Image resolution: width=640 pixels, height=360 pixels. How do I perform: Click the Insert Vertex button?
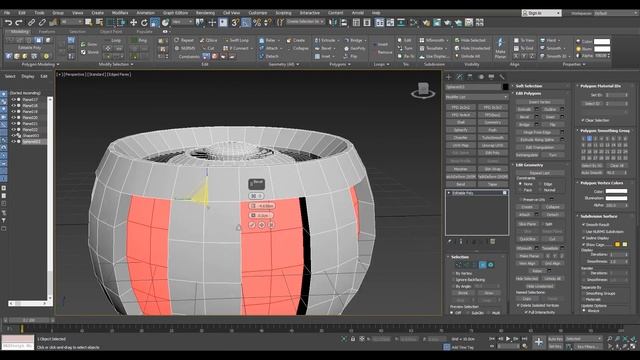click(x=540, y=102)
